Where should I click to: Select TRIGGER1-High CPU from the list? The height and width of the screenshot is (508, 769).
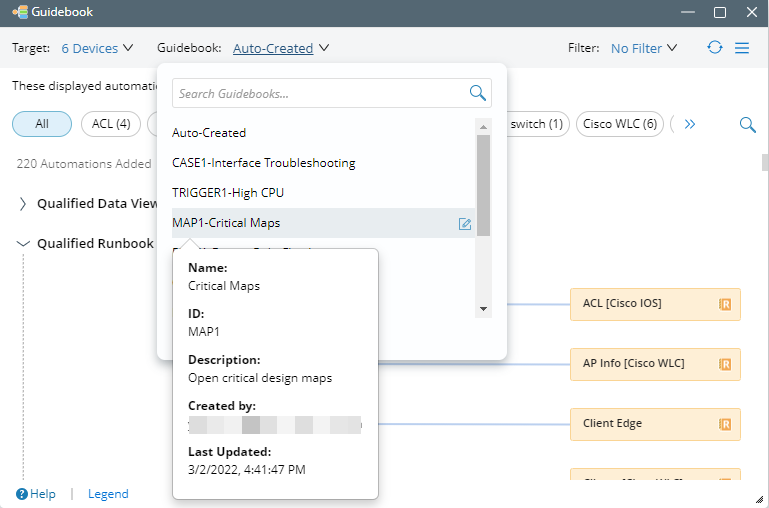(x=234, y=192)
